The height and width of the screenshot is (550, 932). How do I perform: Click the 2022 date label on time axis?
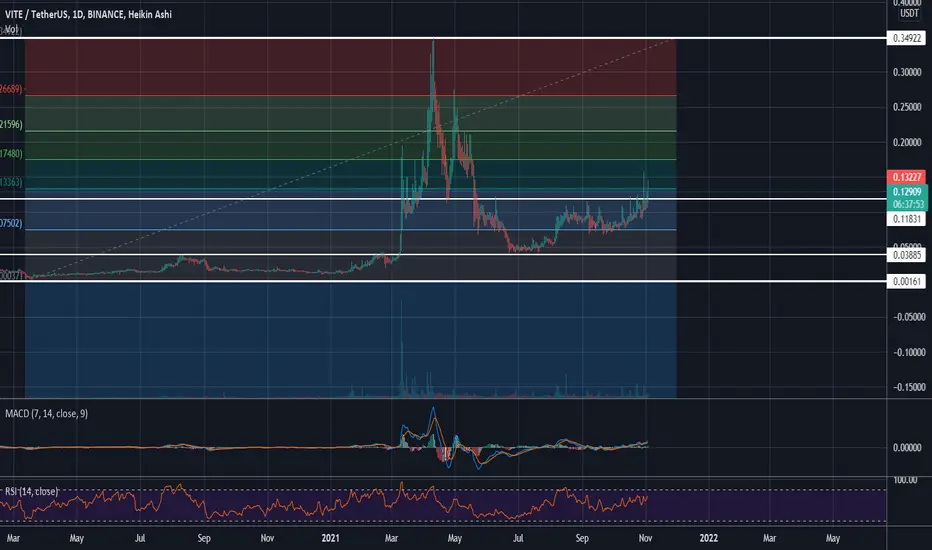tap(709, 538)
